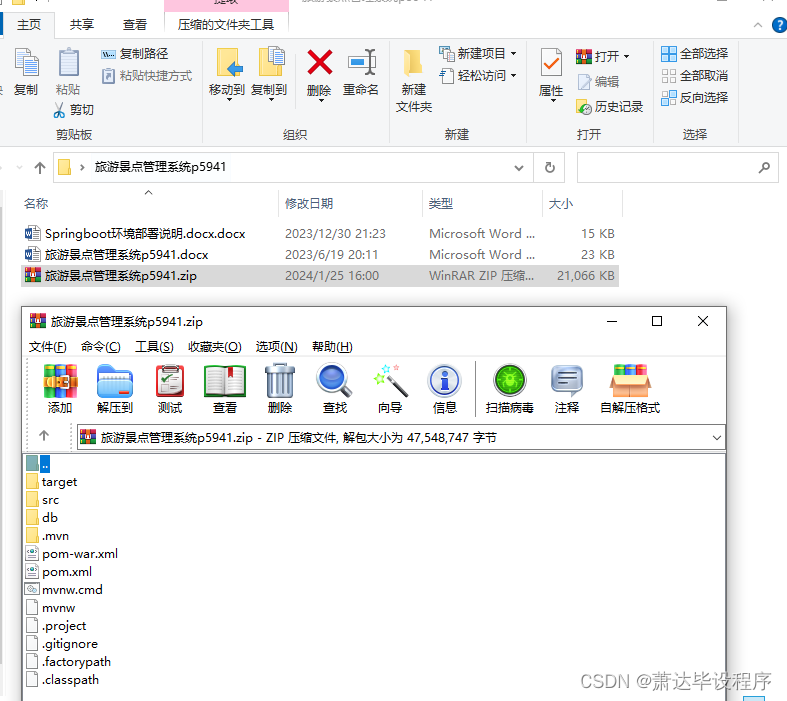This screenshot has height=701, width=787.
Task: Open the Explorer address bar history dropdown
Action: pyautogui.click(x=519, y=168)
